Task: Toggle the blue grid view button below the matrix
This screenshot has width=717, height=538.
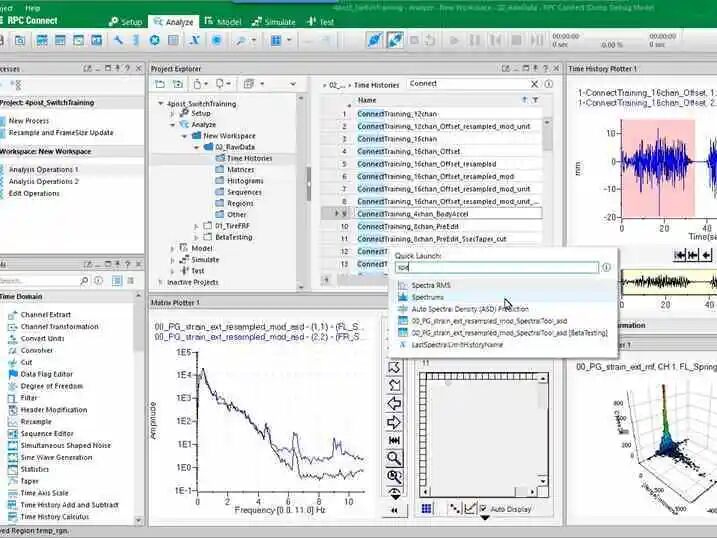Action: (426, 509)
